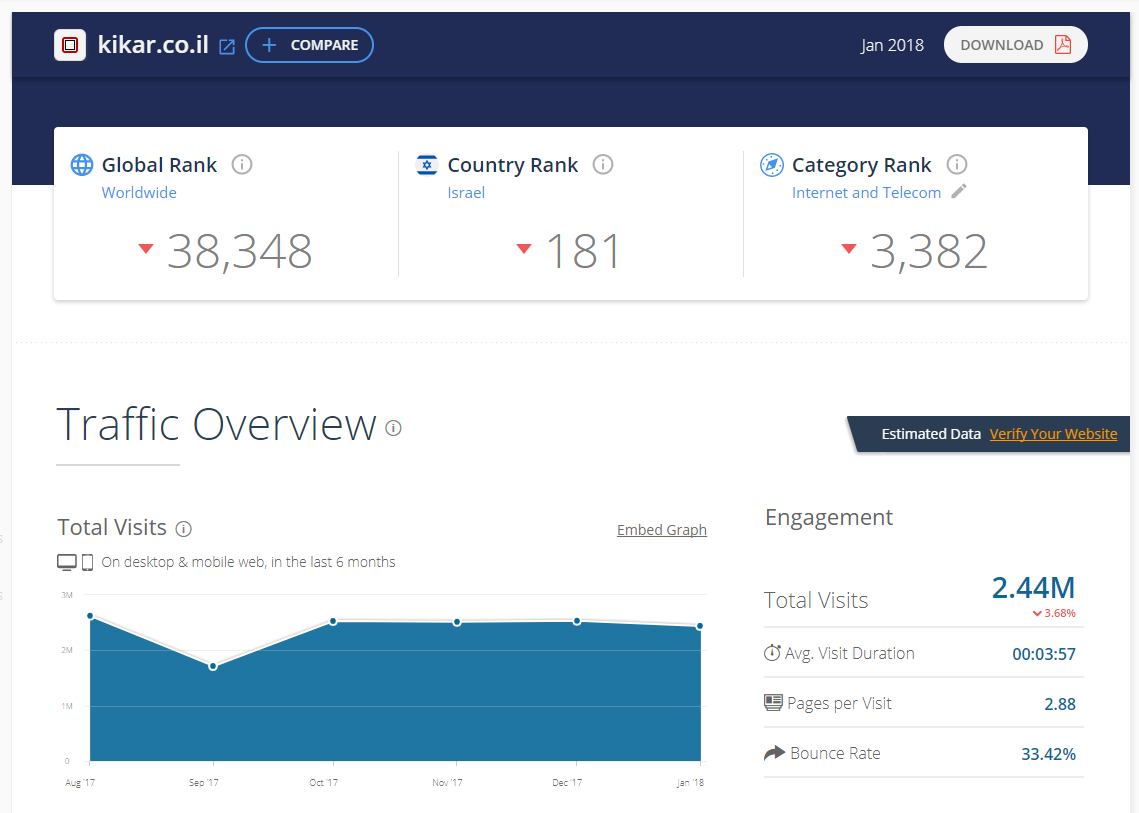Open the Israel country link
Viewport: 1139px width, 813px height.
click(466, 193)
